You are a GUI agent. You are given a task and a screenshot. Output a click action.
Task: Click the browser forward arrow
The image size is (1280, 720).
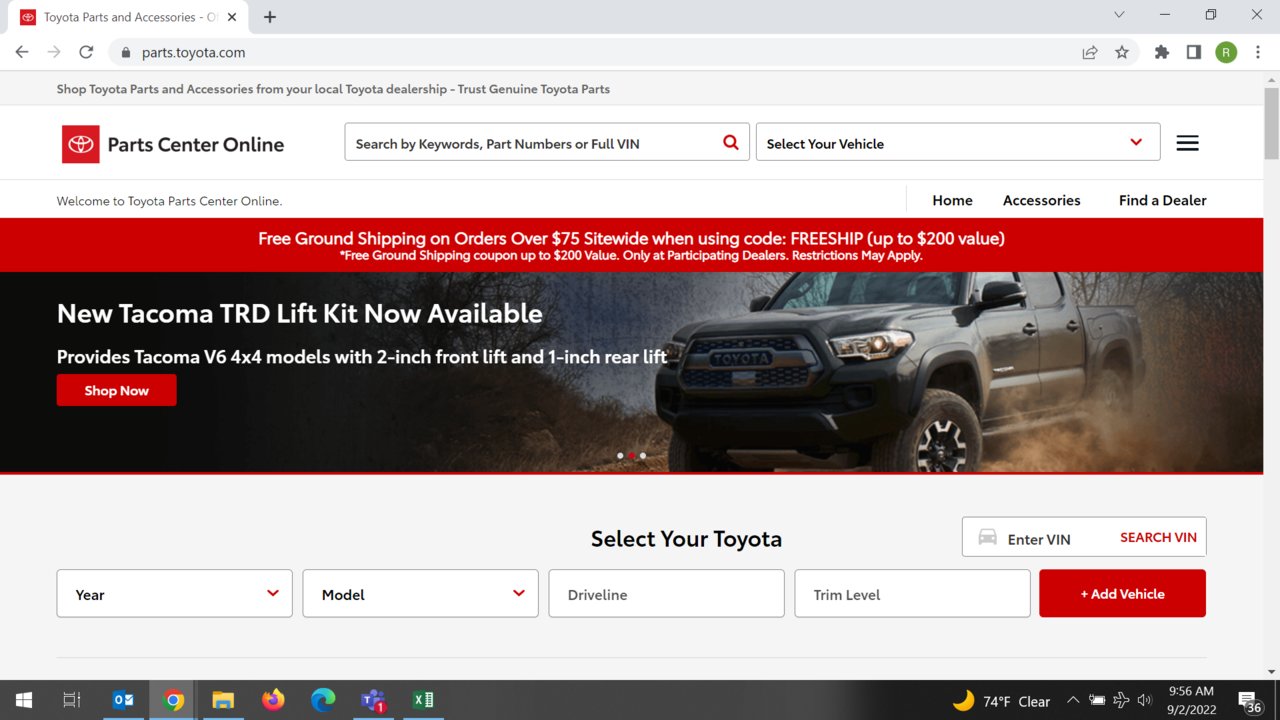click(x=54, y=52)
